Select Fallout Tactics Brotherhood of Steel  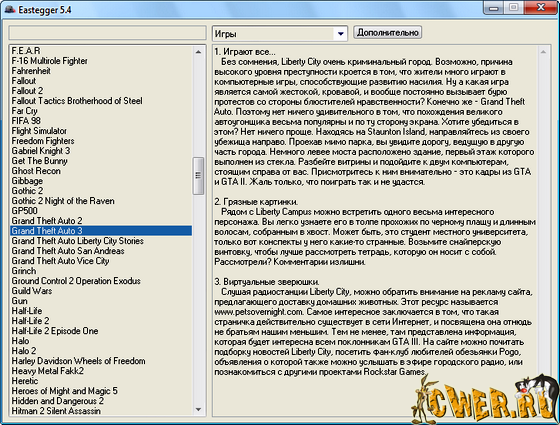[101, 101]
